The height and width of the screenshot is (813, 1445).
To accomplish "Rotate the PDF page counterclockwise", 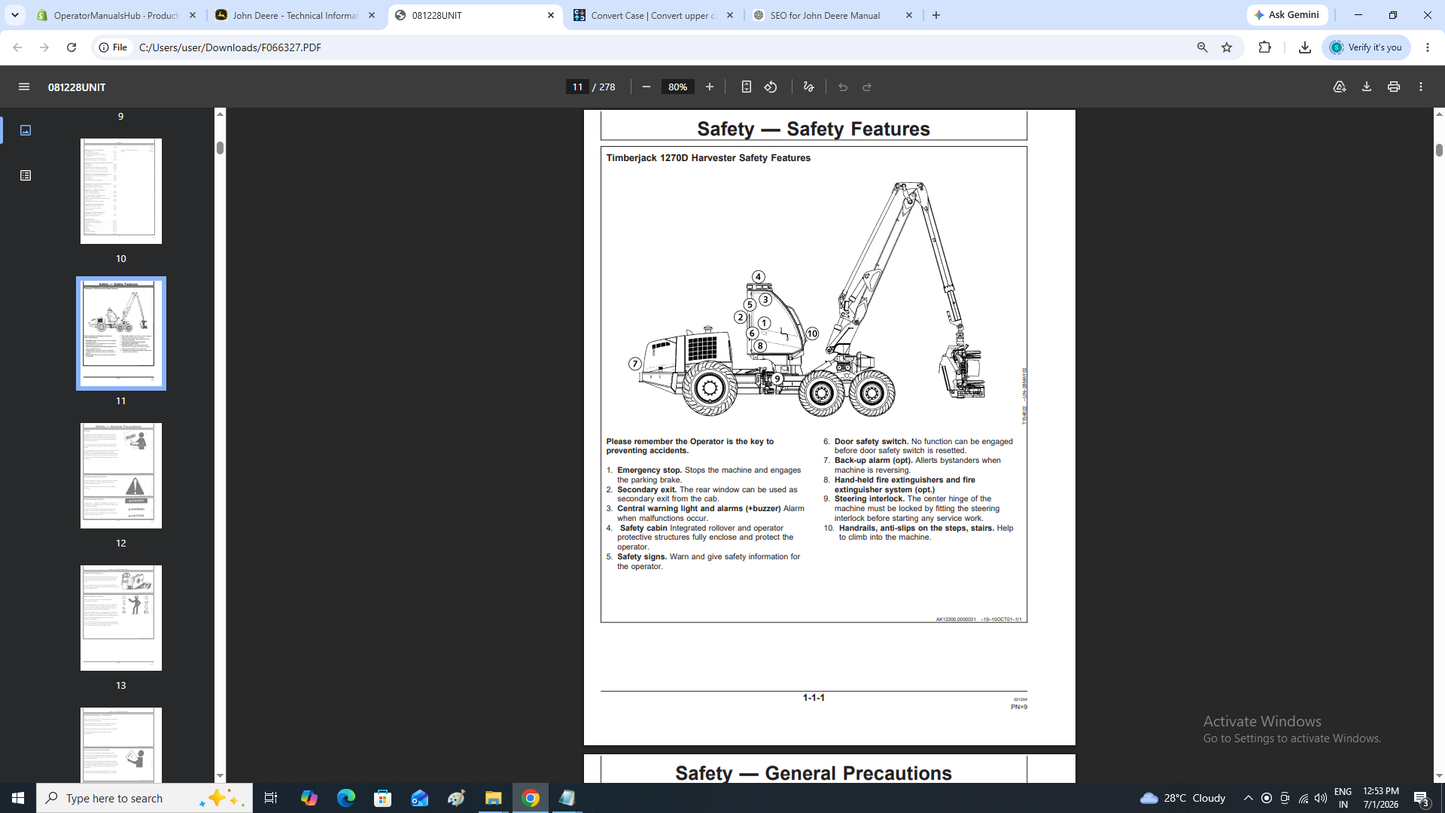I will [771, 87].
